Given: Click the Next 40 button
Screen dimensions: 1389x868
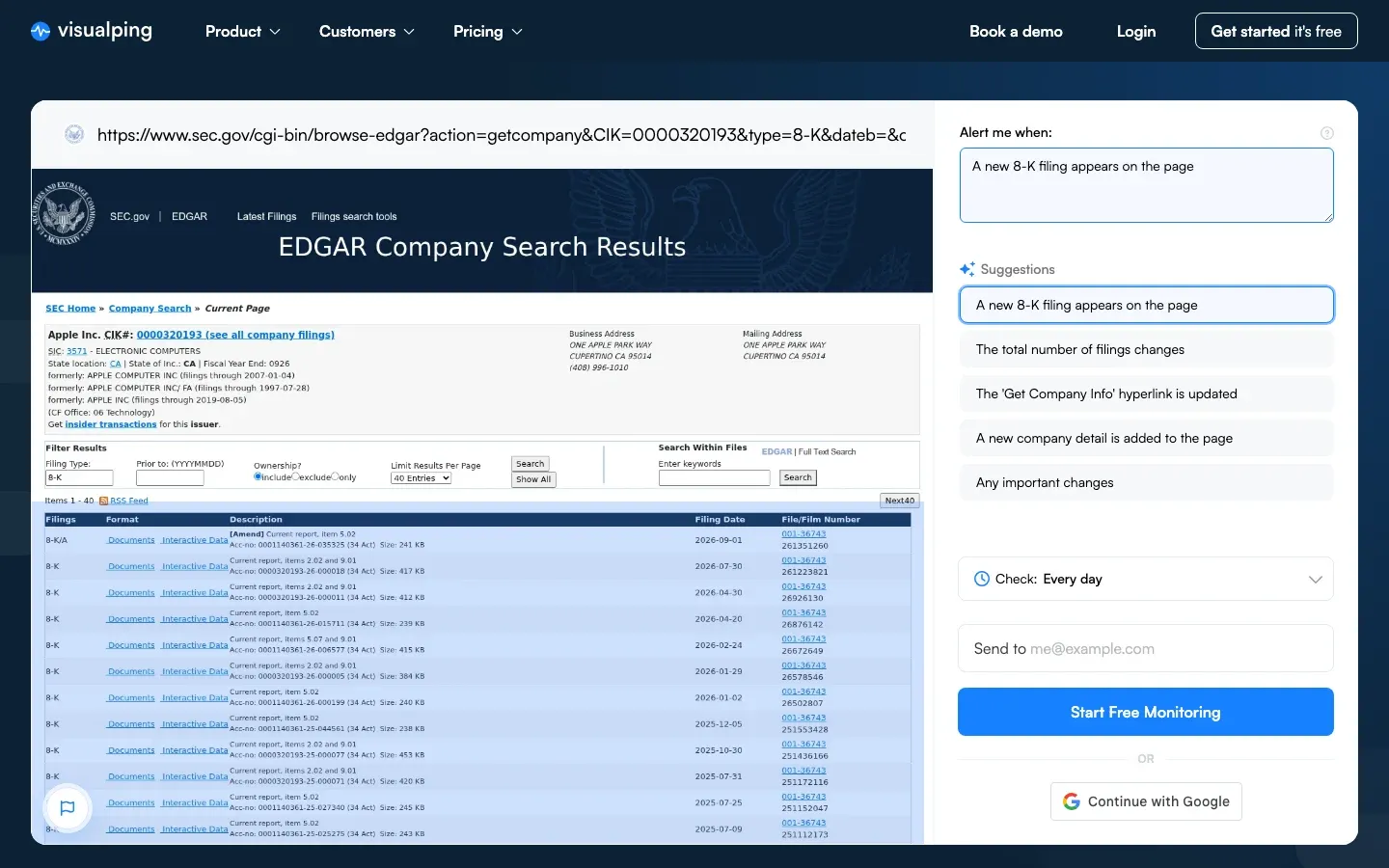Looking at the screenshot, I should tap(900, 501).
